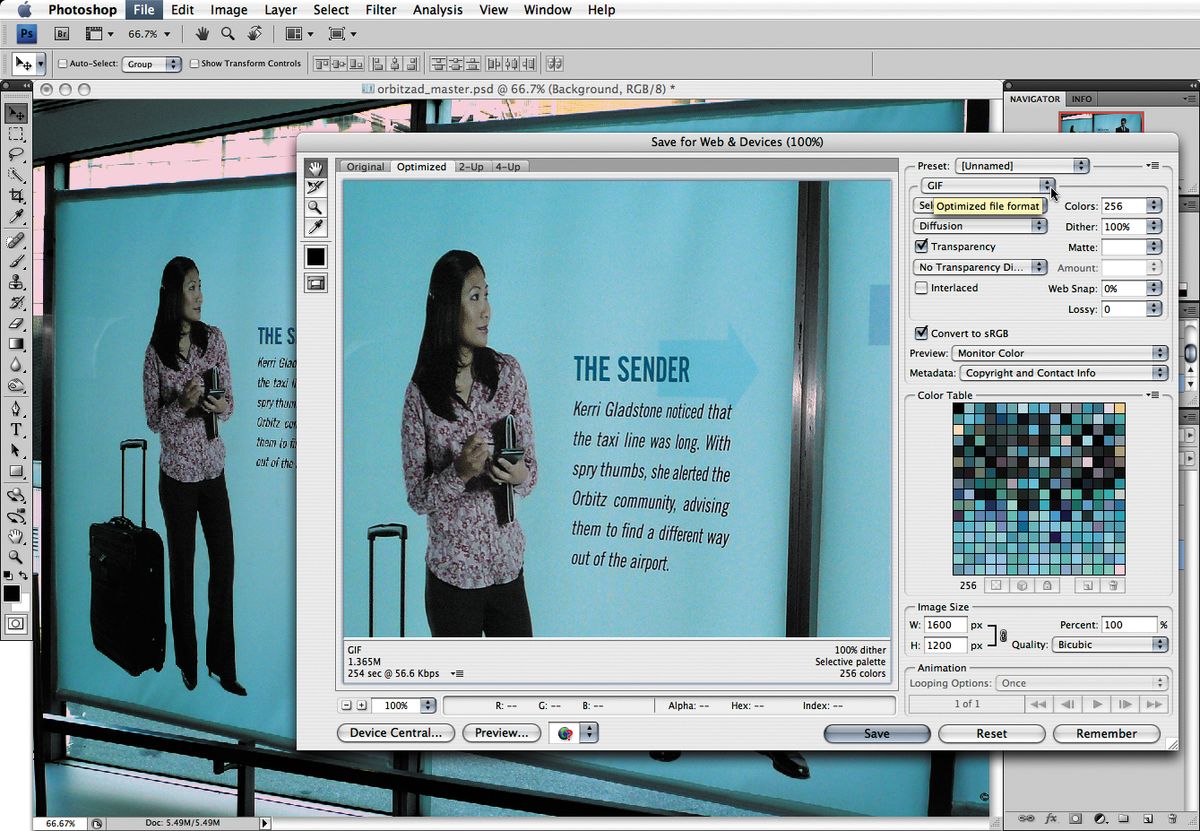This screenshot has height=831, width=1200.
Task: Open the GIF file format dropdown
Action: (987, 186)
